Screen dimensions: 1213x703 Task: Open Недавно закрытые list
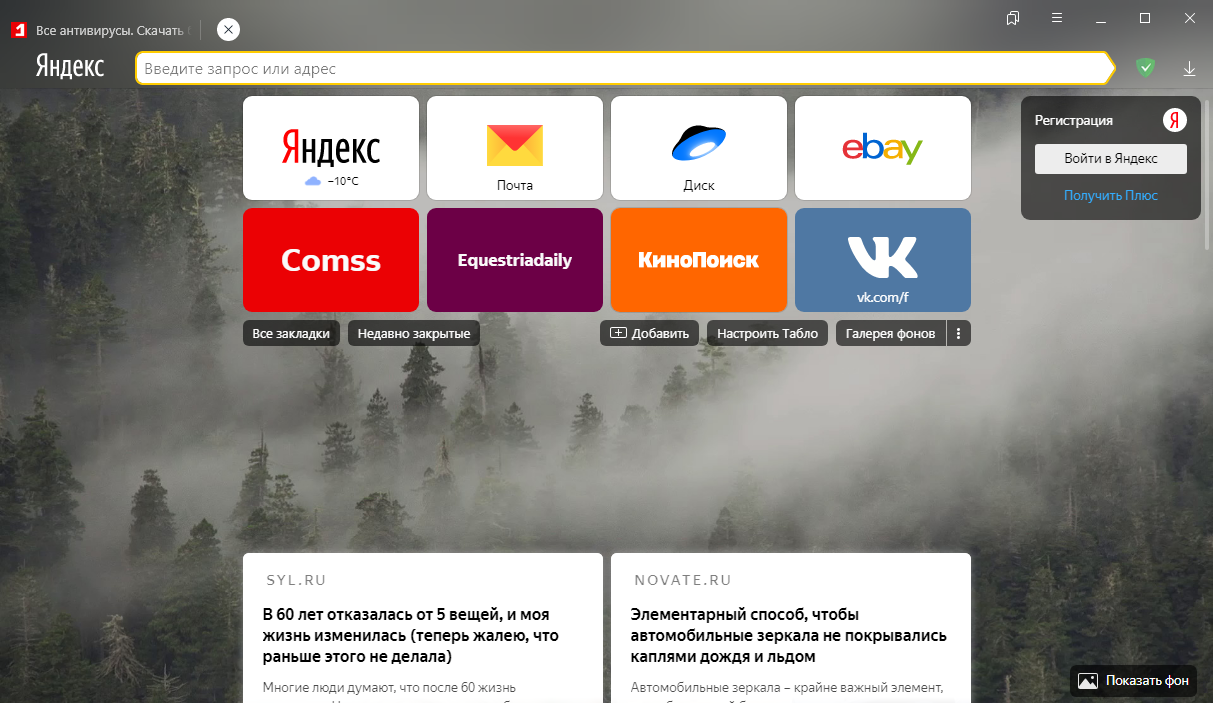(x=414, y=333)
